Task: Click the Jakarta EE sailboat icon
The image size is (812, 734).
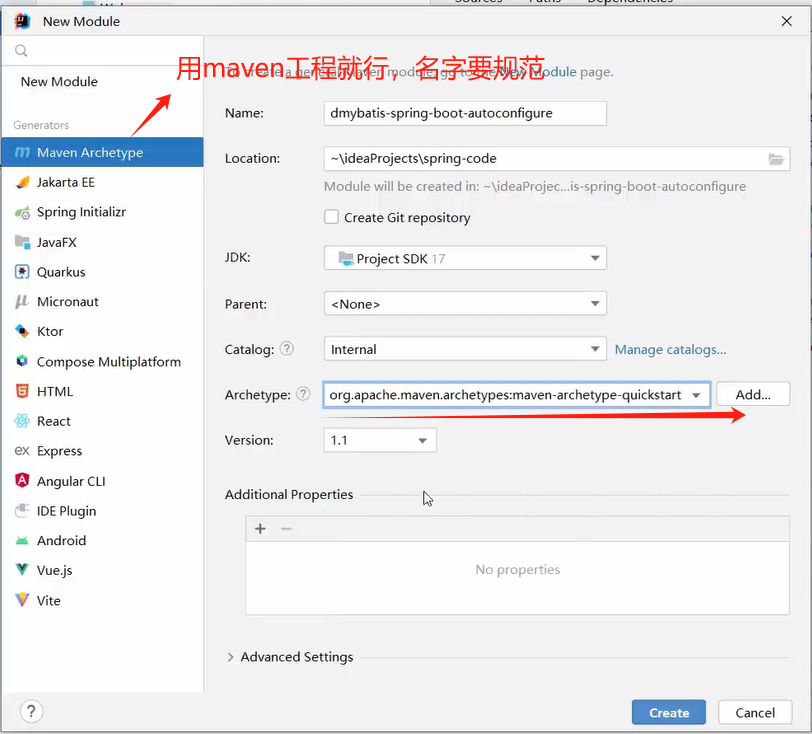Action: pos(22,182)
